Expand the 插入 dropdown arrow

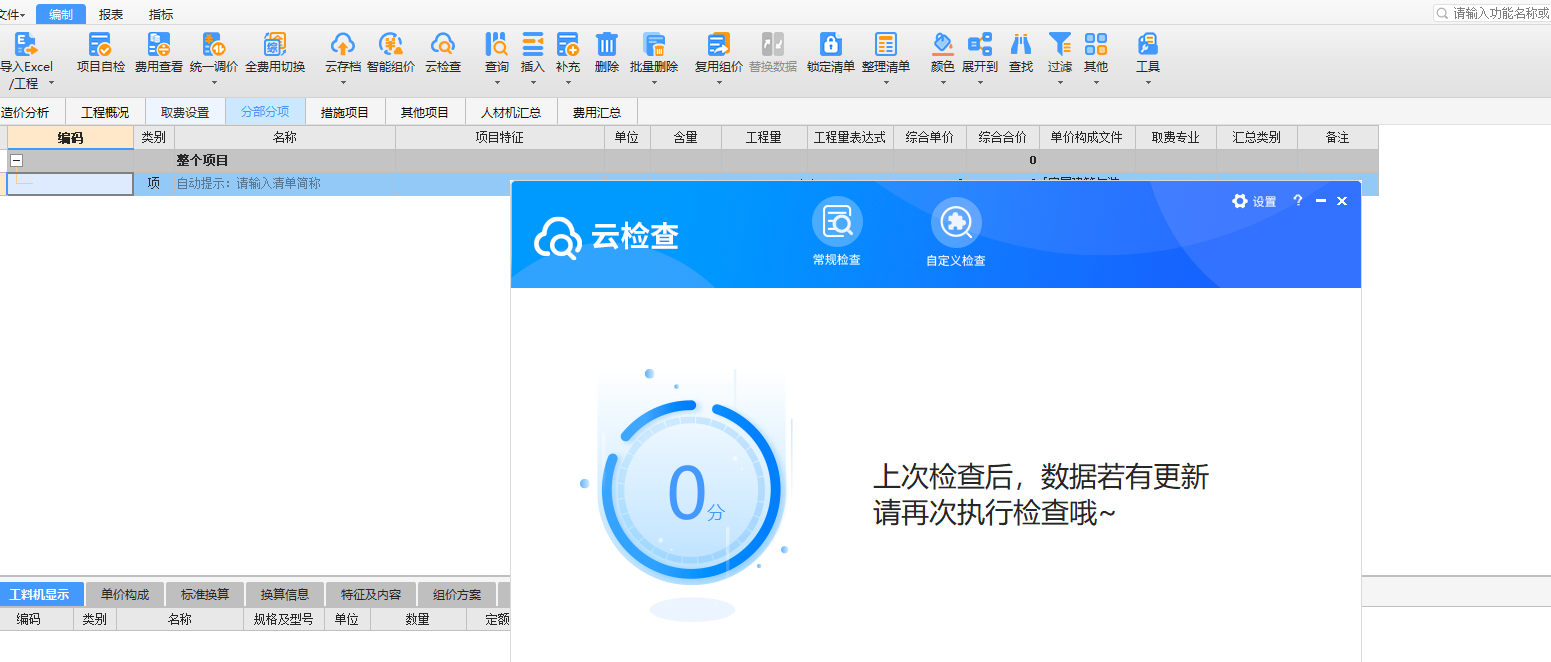pyautogui.click(x=533, y=83)
